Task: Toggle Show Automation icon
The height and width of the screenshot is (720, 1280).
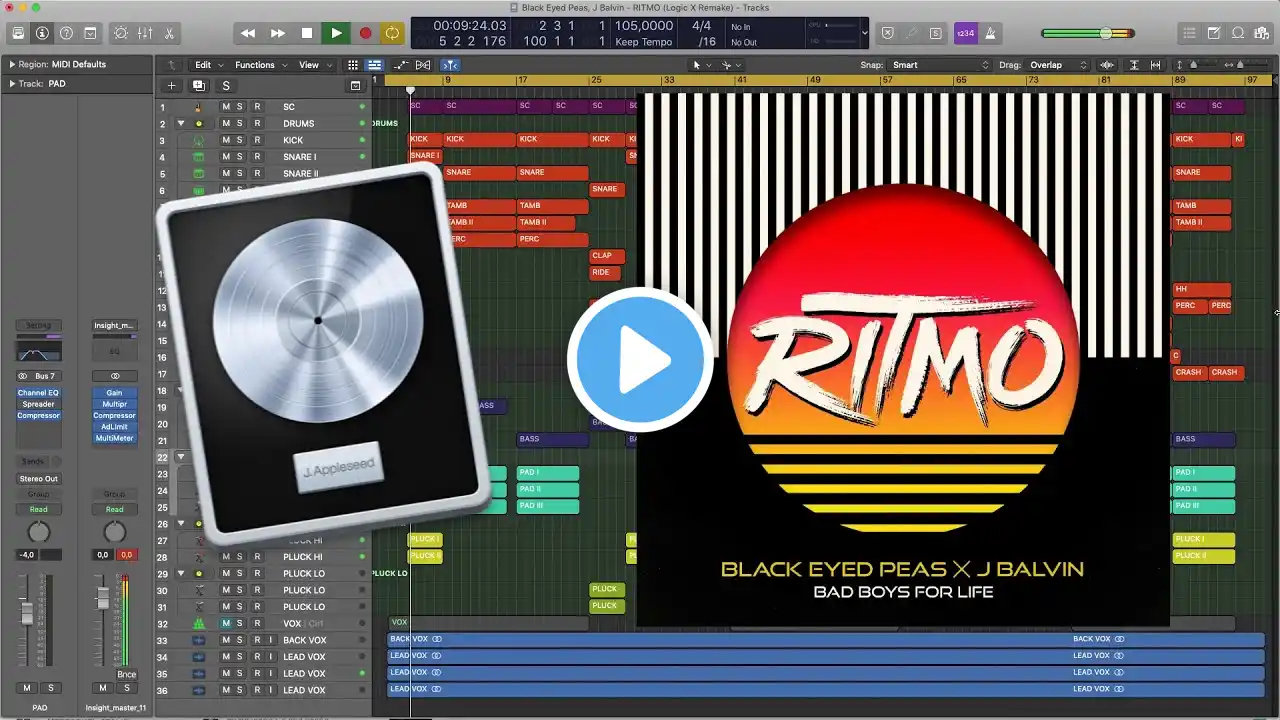Action: coord(401,65)
